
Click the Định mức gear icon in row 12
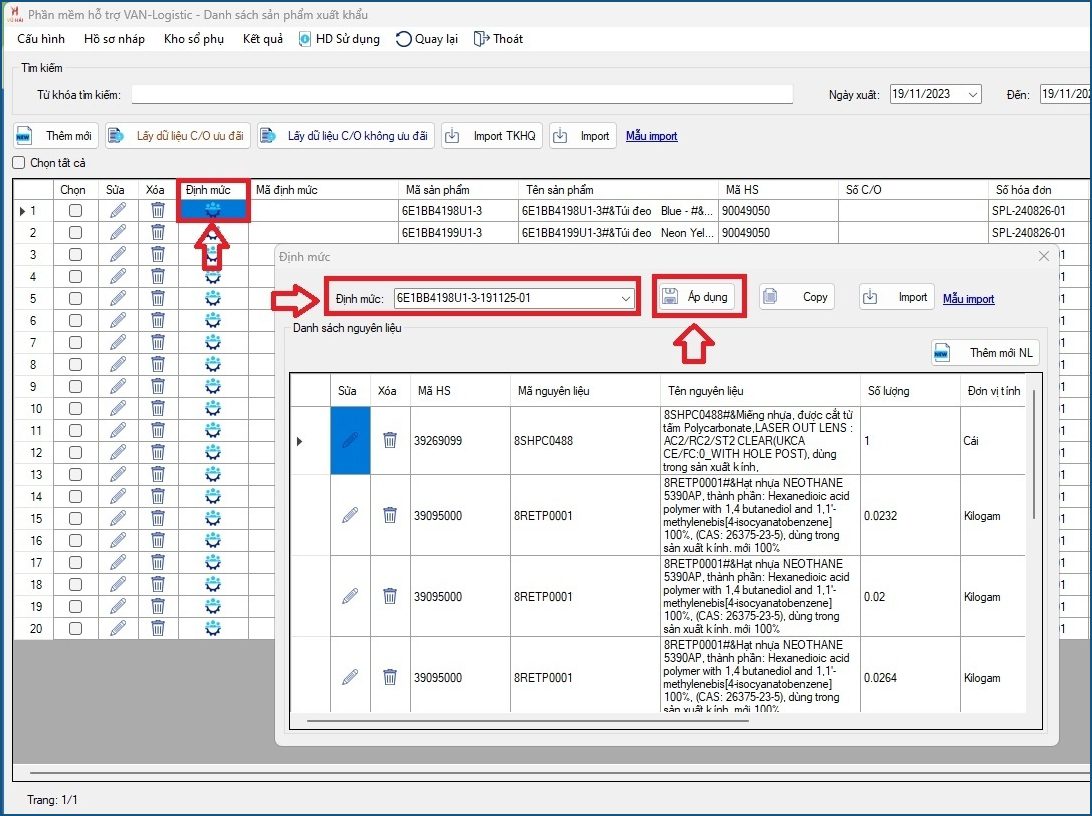(x=213, y=452)
